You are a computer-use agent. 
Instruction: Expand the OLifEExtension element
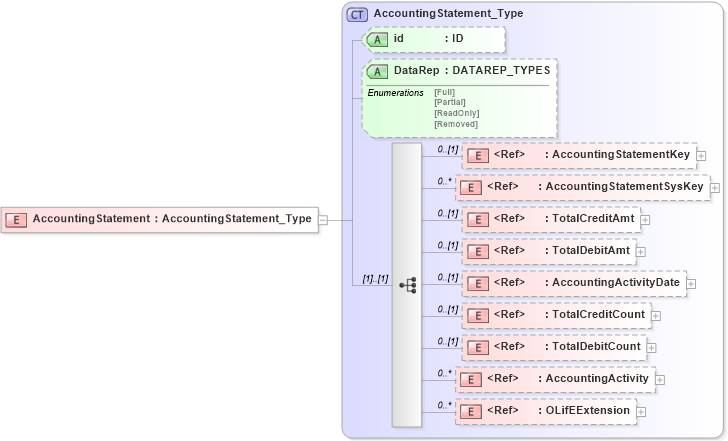[641, 412]
